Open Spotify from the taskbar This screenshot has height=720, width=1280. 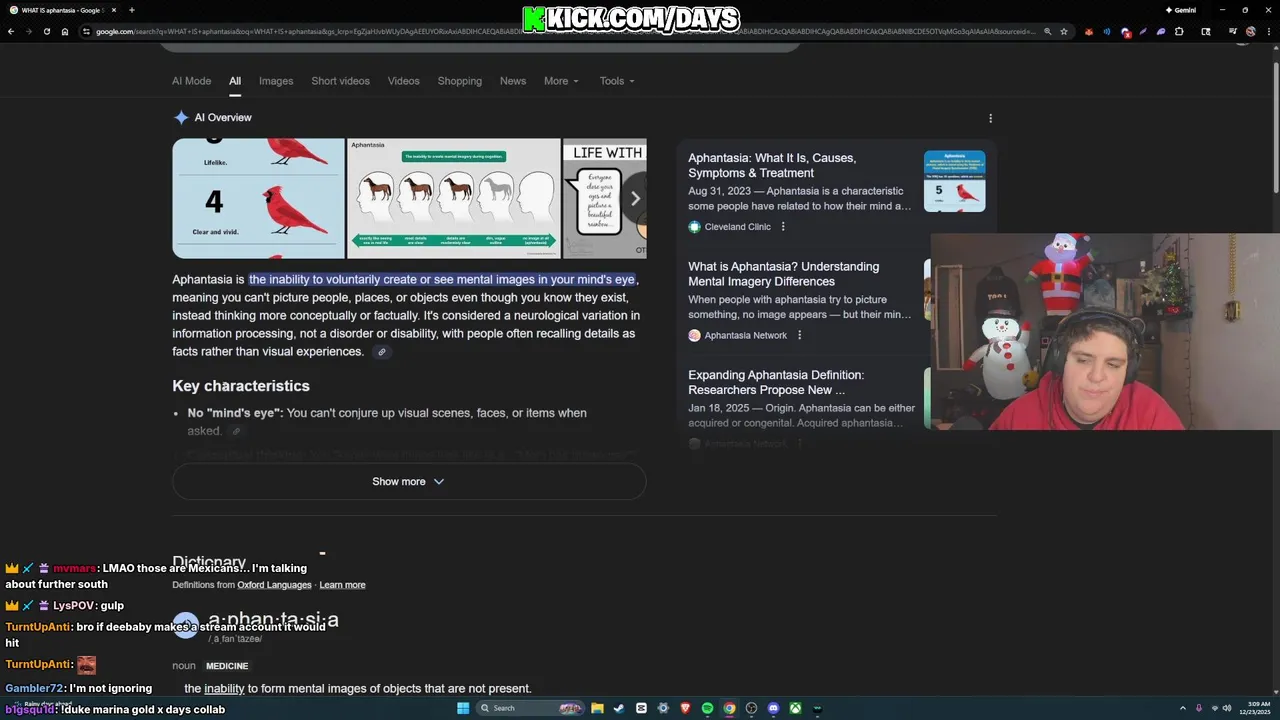[707, 708]
